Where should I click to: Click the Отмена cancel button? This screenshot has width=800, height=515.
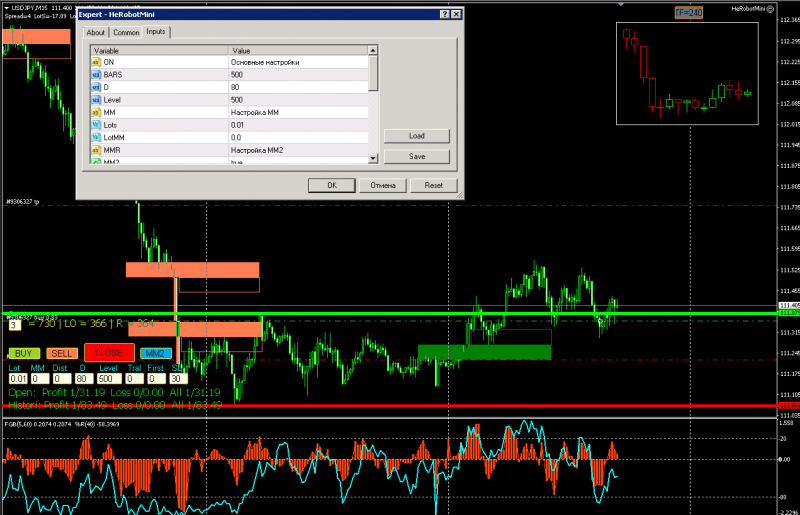383,185
